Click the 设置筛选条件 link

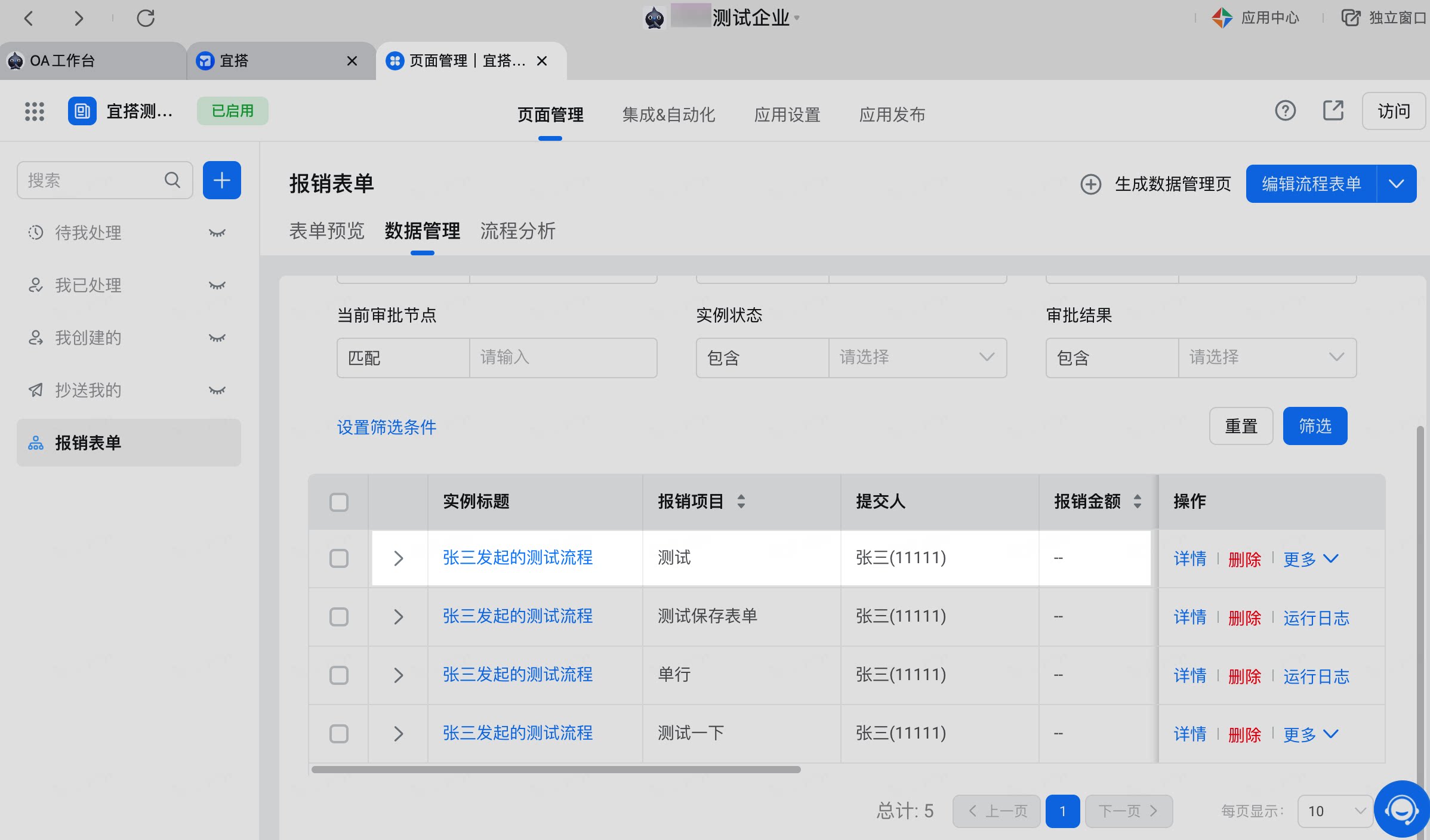click(x=387, y=427)
